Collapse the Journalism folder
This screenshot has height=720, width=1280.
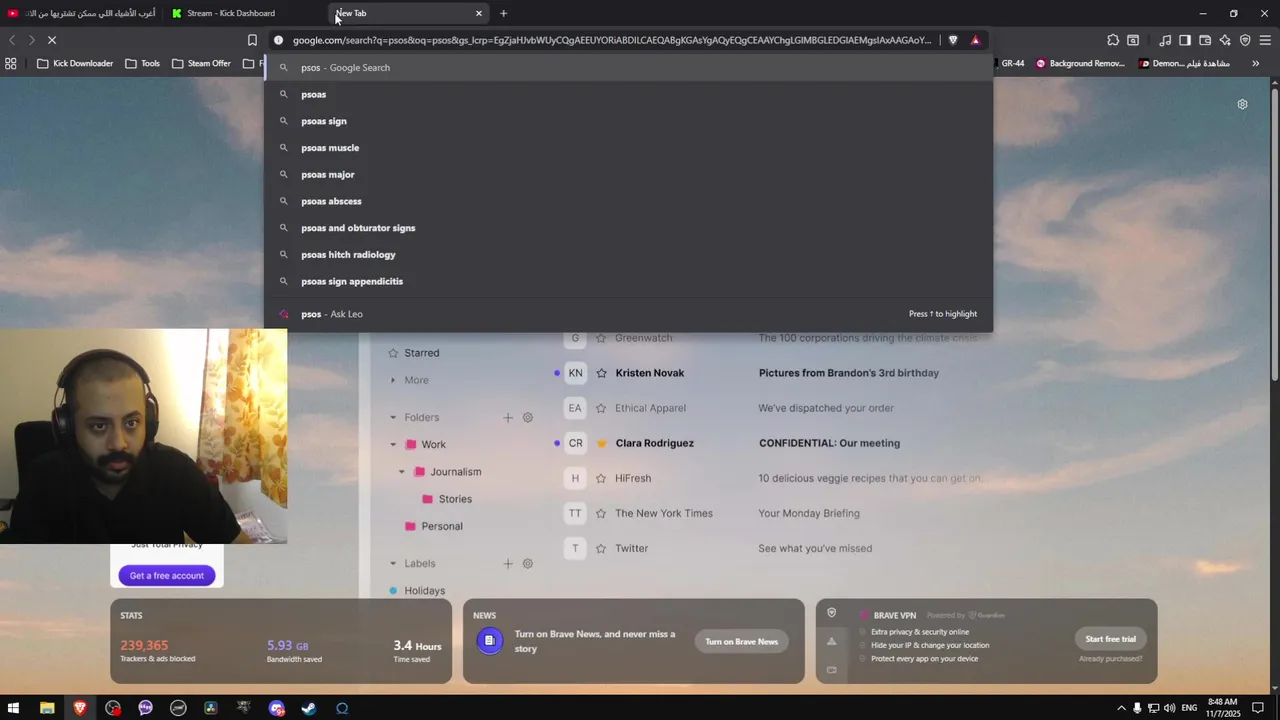point(402,472)
